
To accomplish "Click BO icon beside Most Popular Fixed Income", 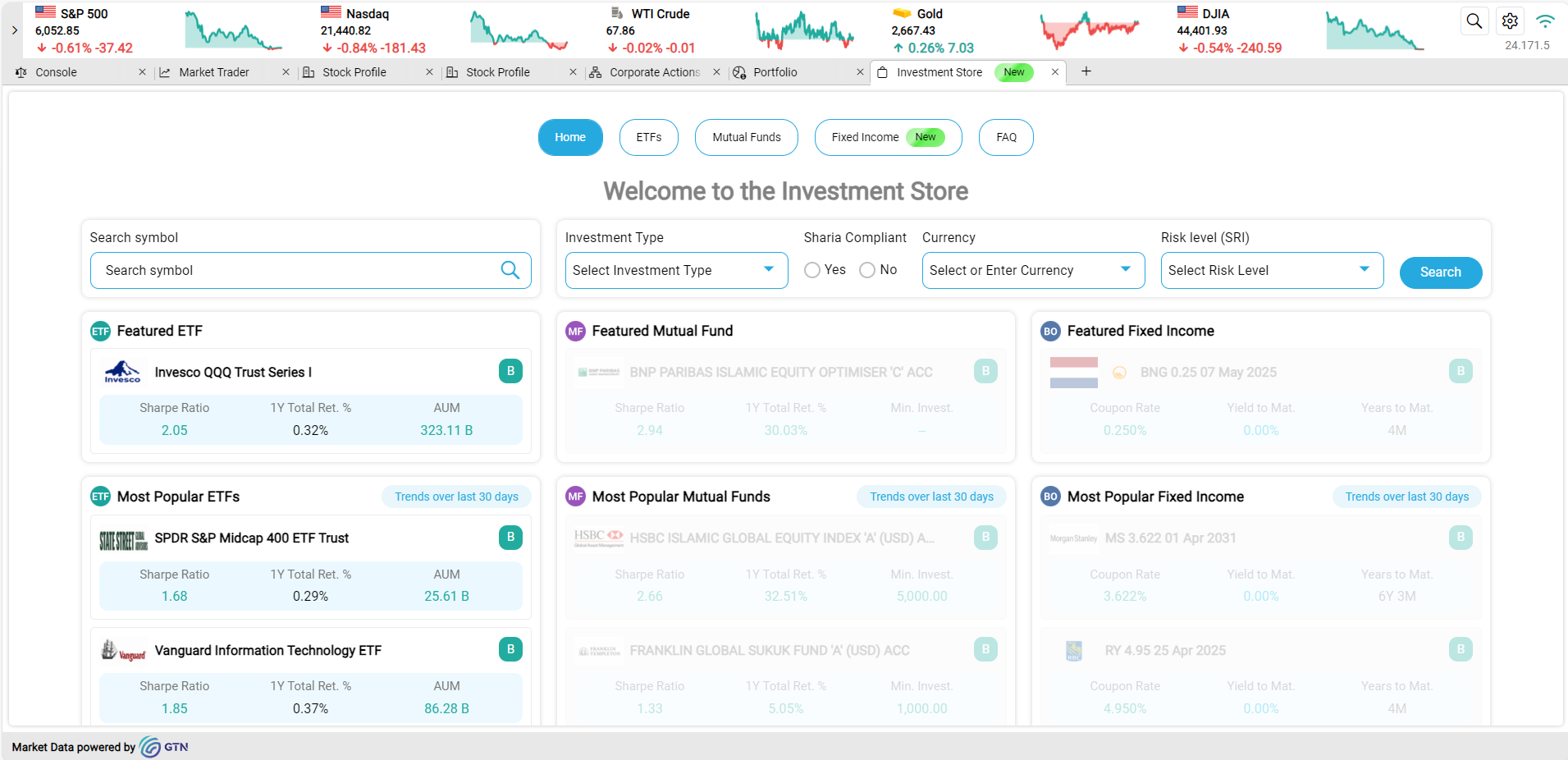I will 1050,497.
